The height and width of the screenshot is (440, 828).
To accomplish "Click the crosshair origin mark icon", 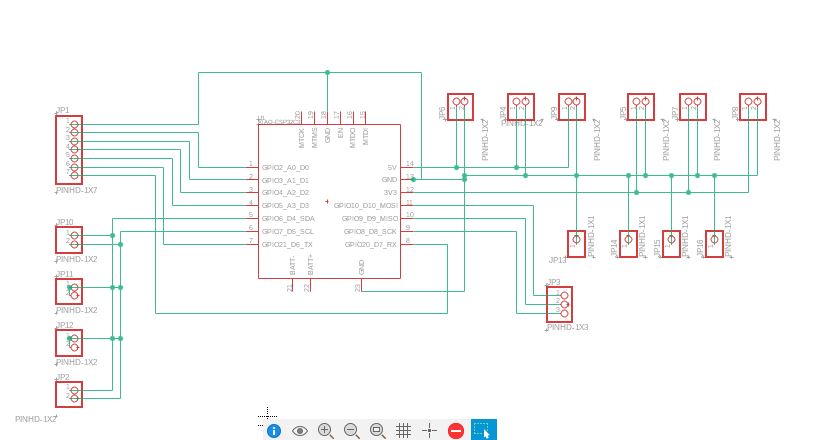I will [x=429, y=430].
